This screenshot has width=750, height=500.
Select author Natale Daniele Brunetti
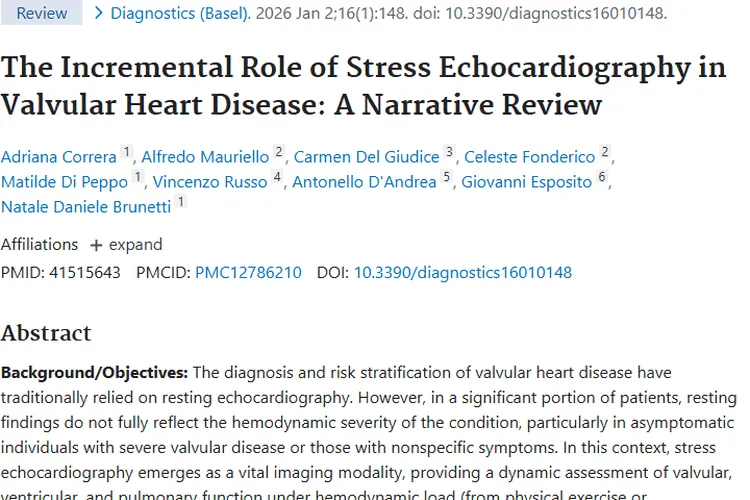[x=86, y=206]
